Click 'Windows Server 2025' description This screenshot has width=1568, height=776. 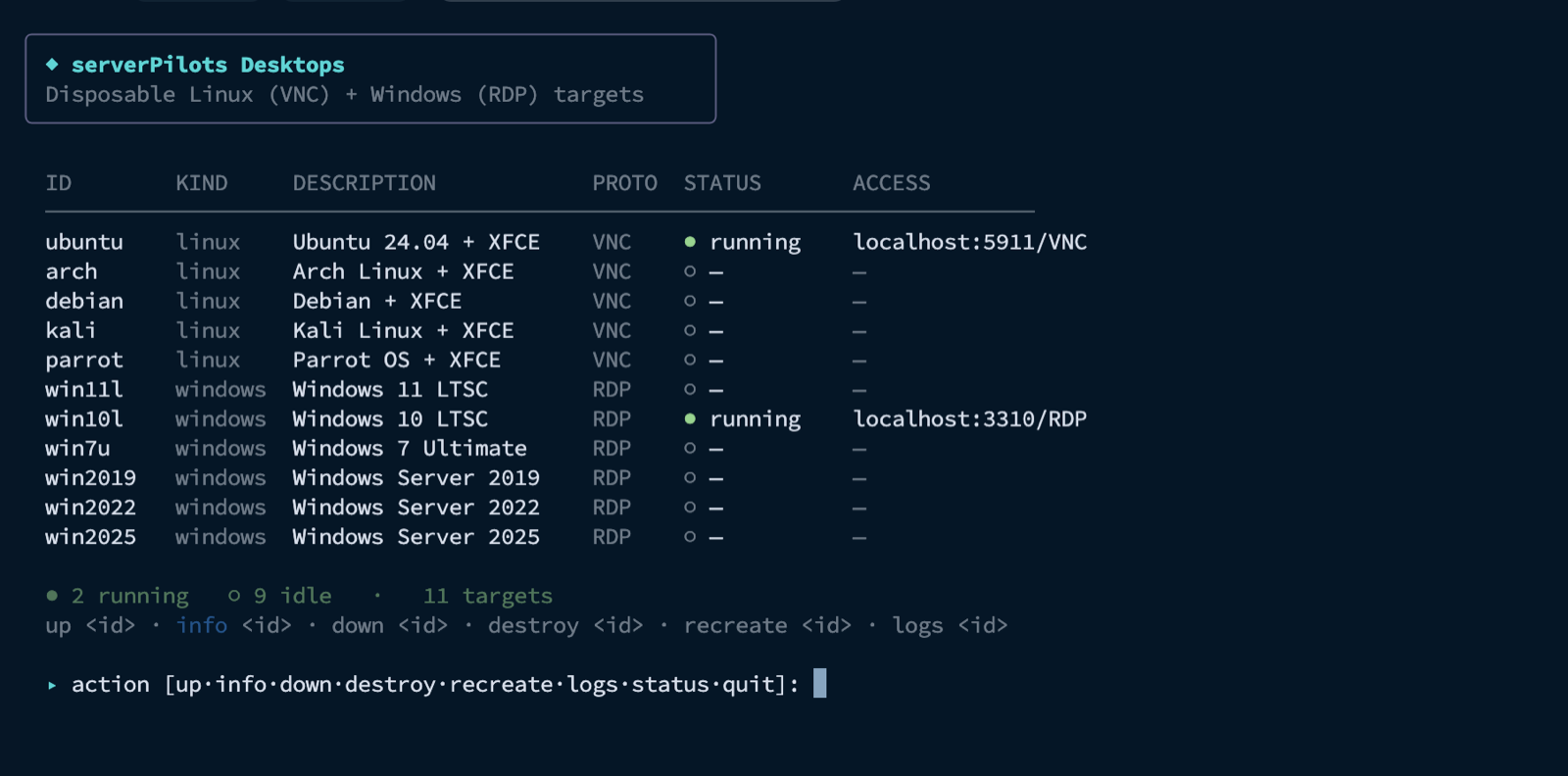coord(416,537)
